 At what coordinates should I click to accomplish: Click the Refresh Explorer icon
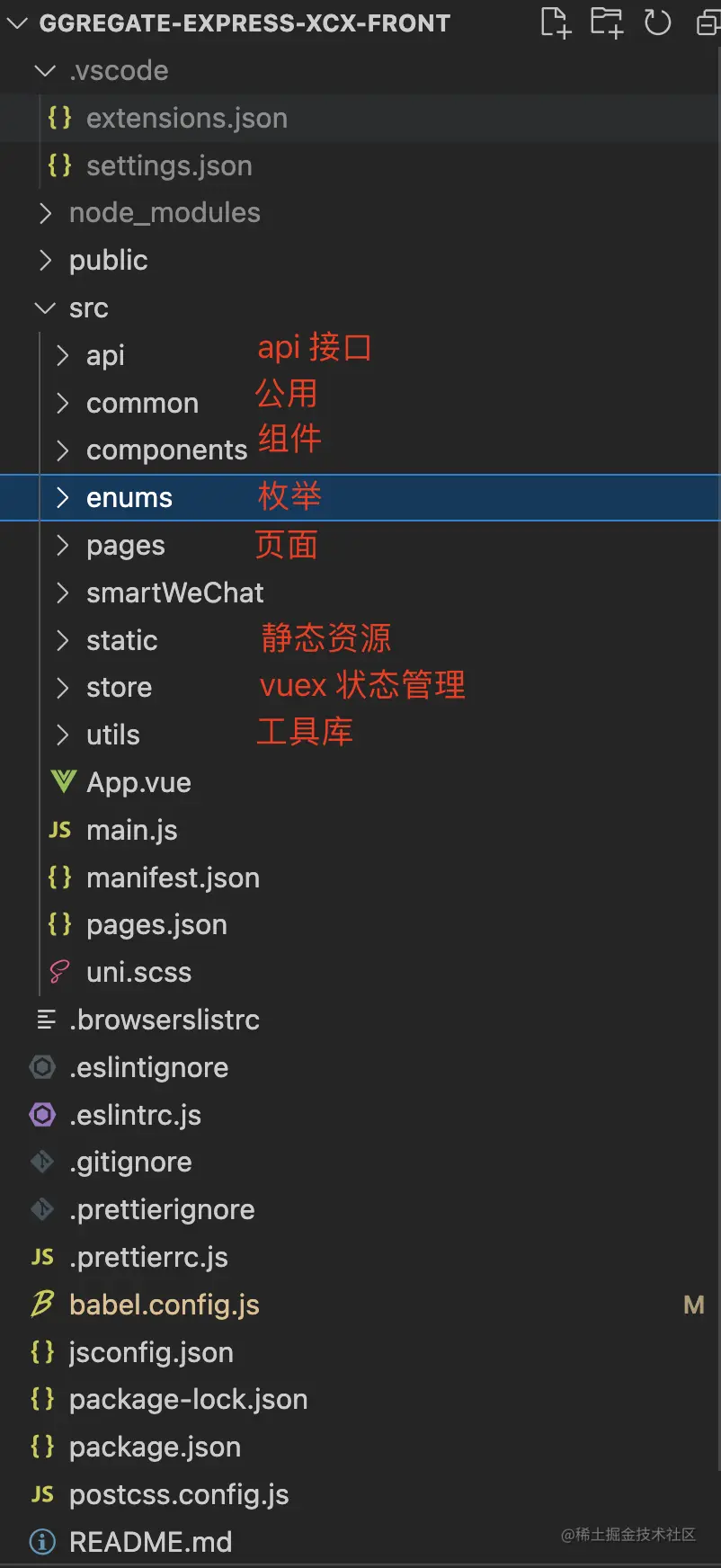[x=658, y=22]
